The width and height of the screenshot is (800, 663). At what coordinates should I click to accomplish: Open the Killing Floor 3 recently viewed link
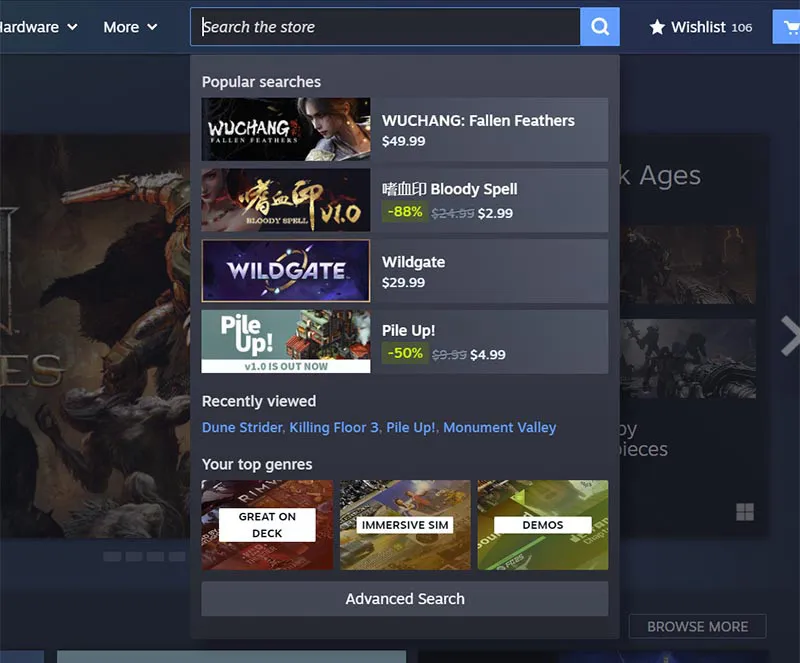coord(332,427)
